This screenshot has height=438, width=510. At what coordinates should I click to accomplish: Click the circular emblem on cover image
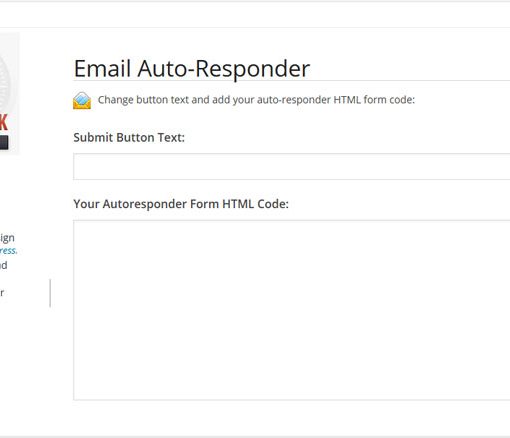[5, 83]
